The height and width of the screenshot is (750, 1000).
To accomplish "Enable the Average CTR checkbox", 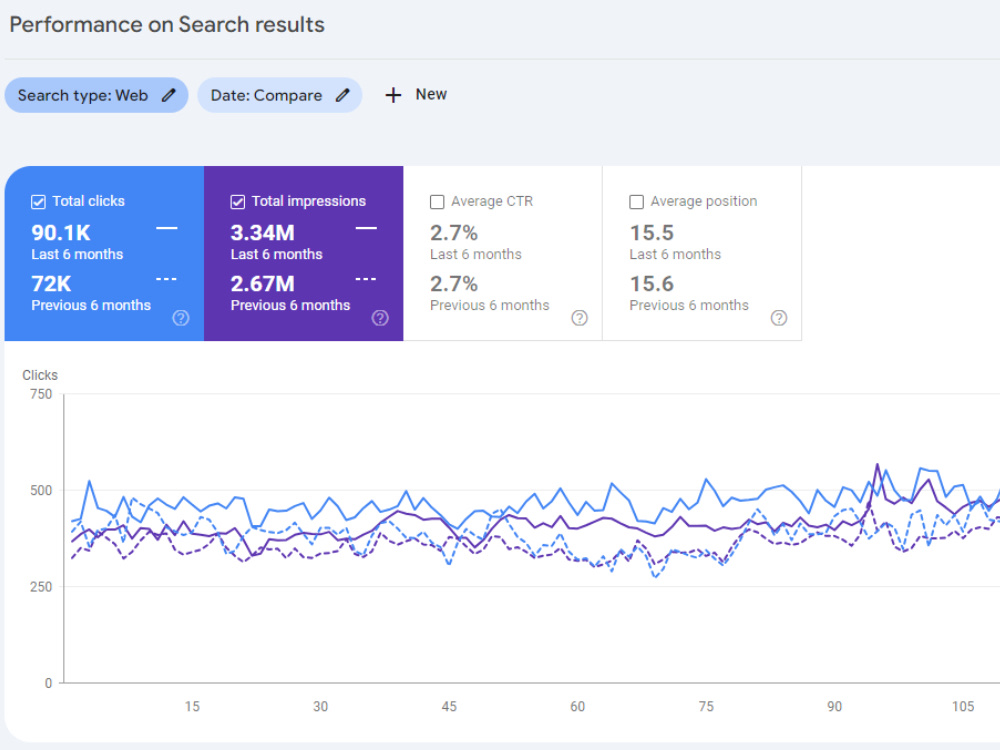I will pos(437,202).
